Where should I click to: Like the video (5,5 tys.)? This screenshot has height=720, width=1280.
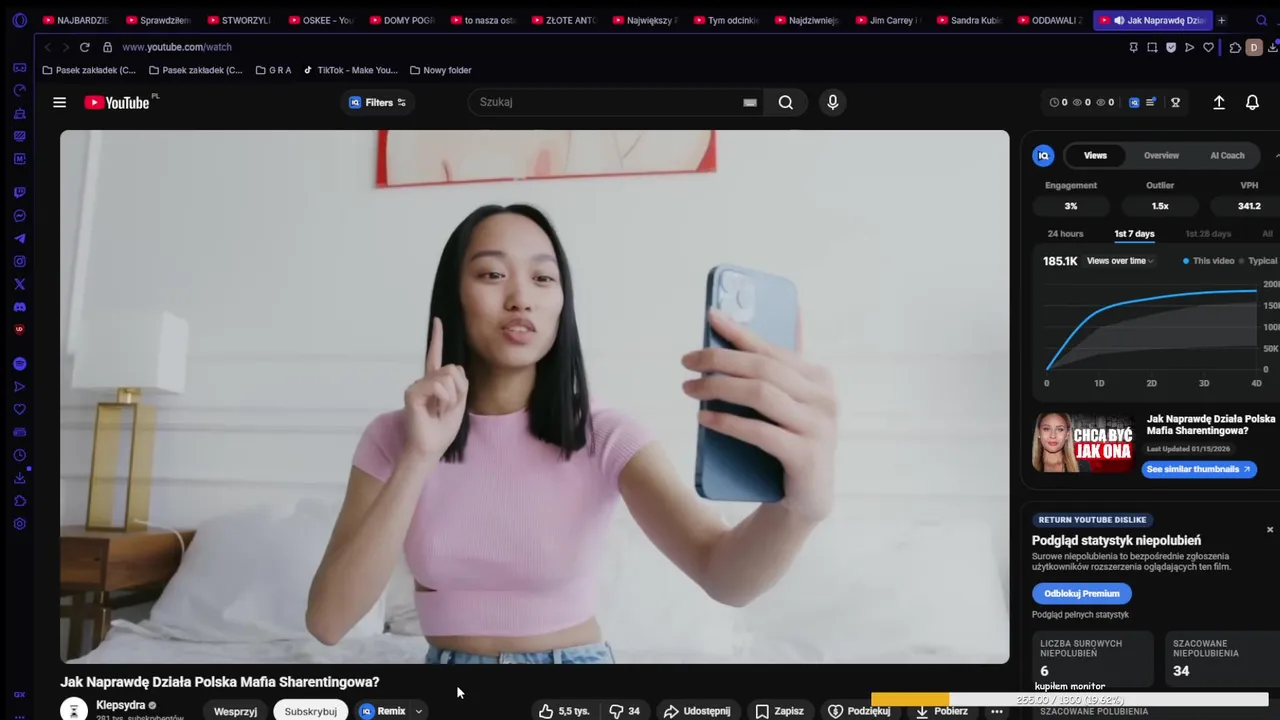tap(564, 711)
